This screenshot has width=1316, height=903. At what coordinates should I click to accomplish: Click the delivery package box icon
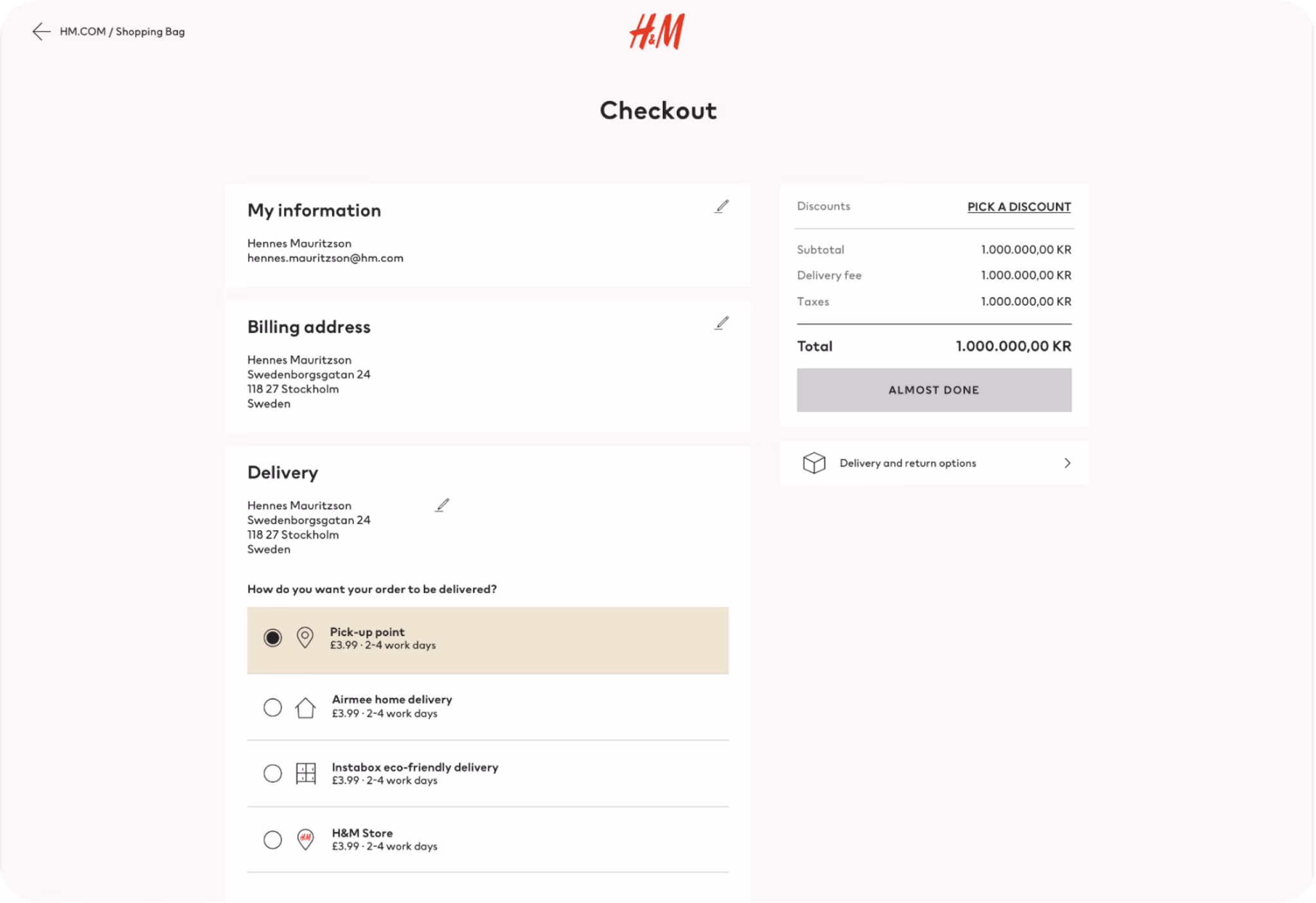pos(814,463)
